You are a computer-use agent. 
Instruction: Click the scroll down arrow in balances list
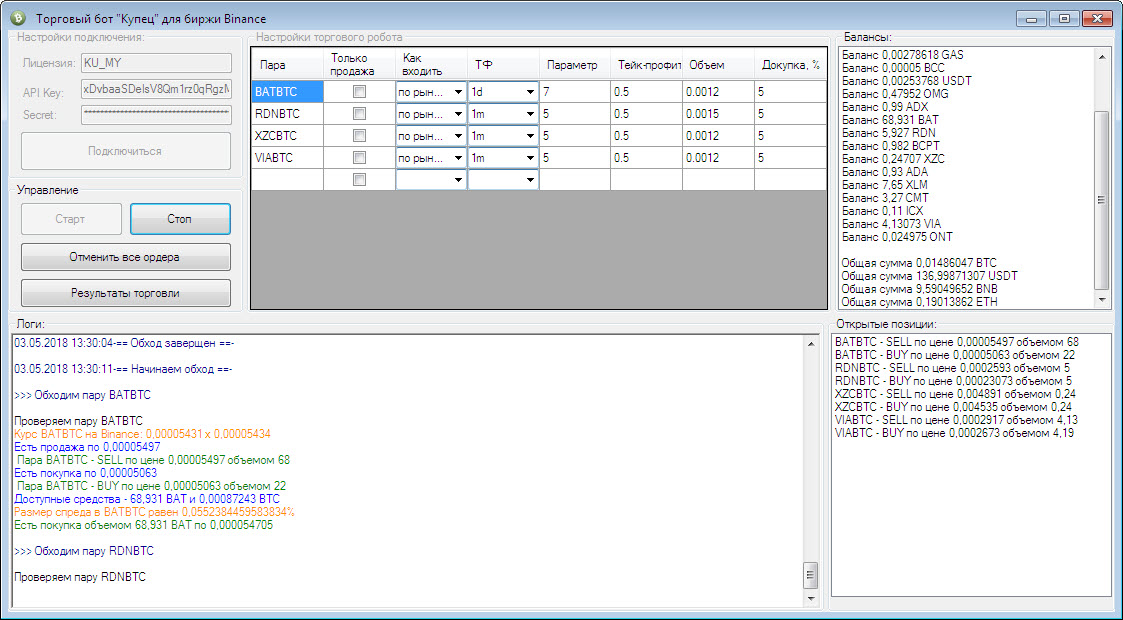[x=1103, y=299]
